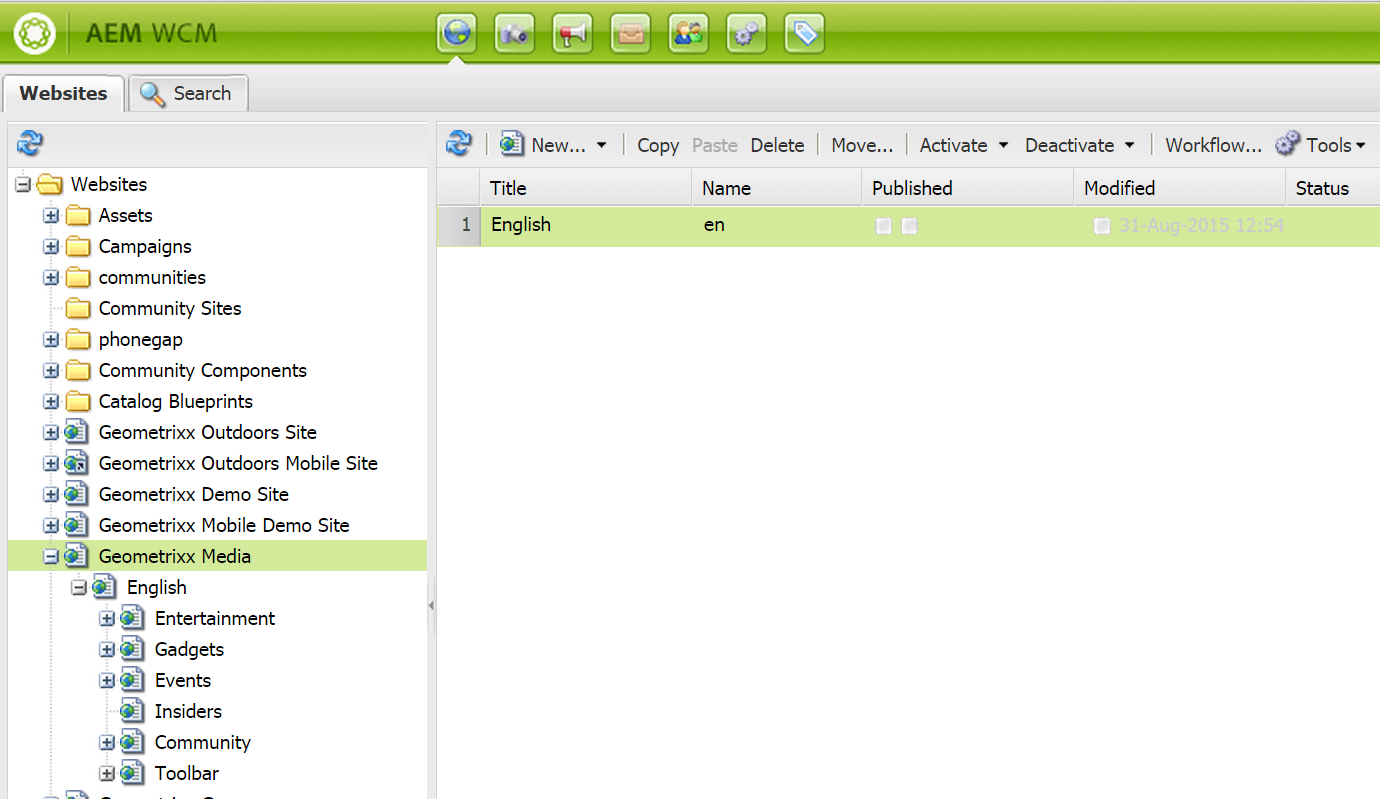Viewport: 1380px width, 799px height.
Task: Click the AEM circular logo
Action: pos(35,35)
